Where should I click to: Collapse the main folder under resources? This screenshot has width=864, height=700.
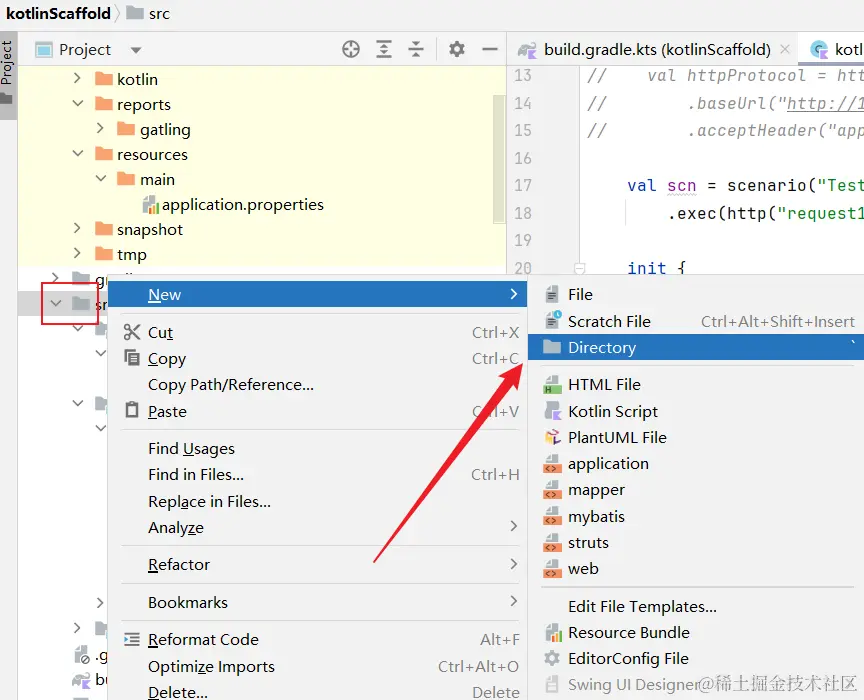click(x=101, y=179)
